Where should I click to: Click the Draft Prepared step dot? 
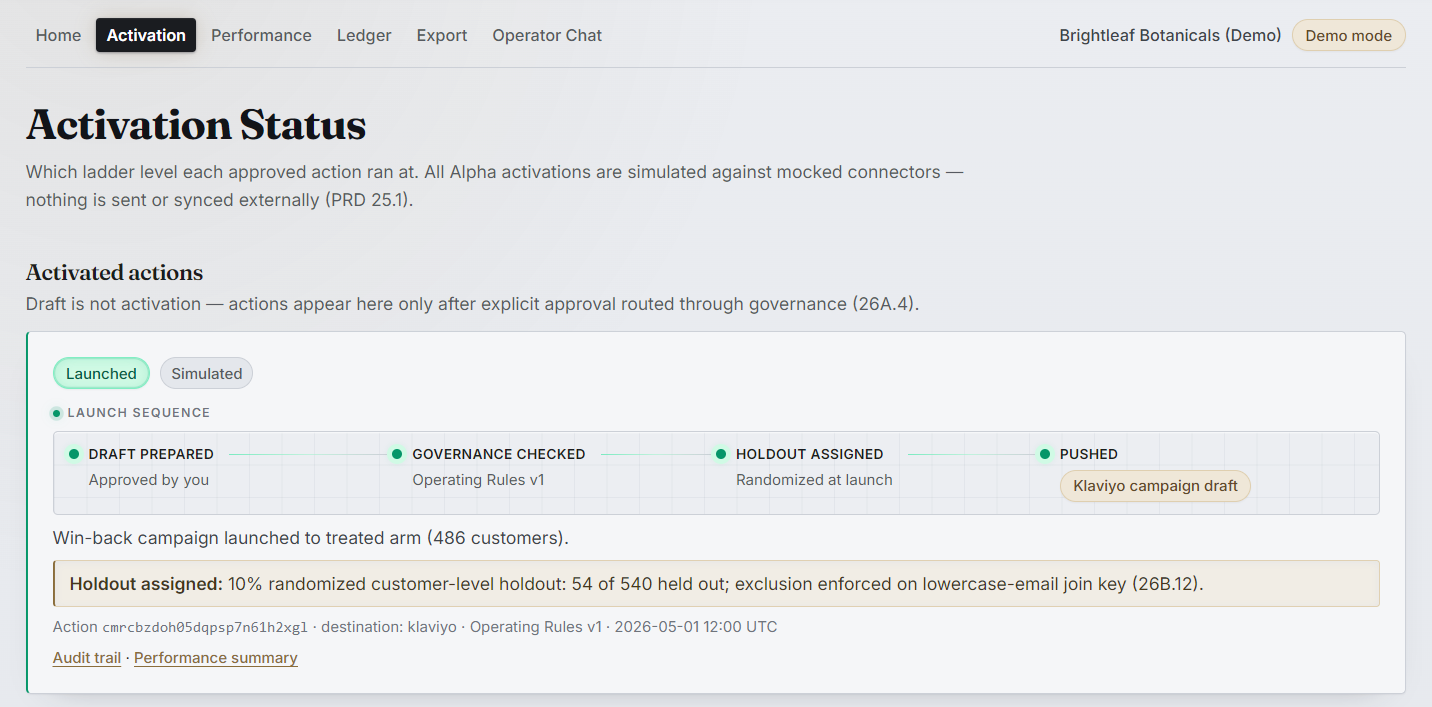[73, 454]
